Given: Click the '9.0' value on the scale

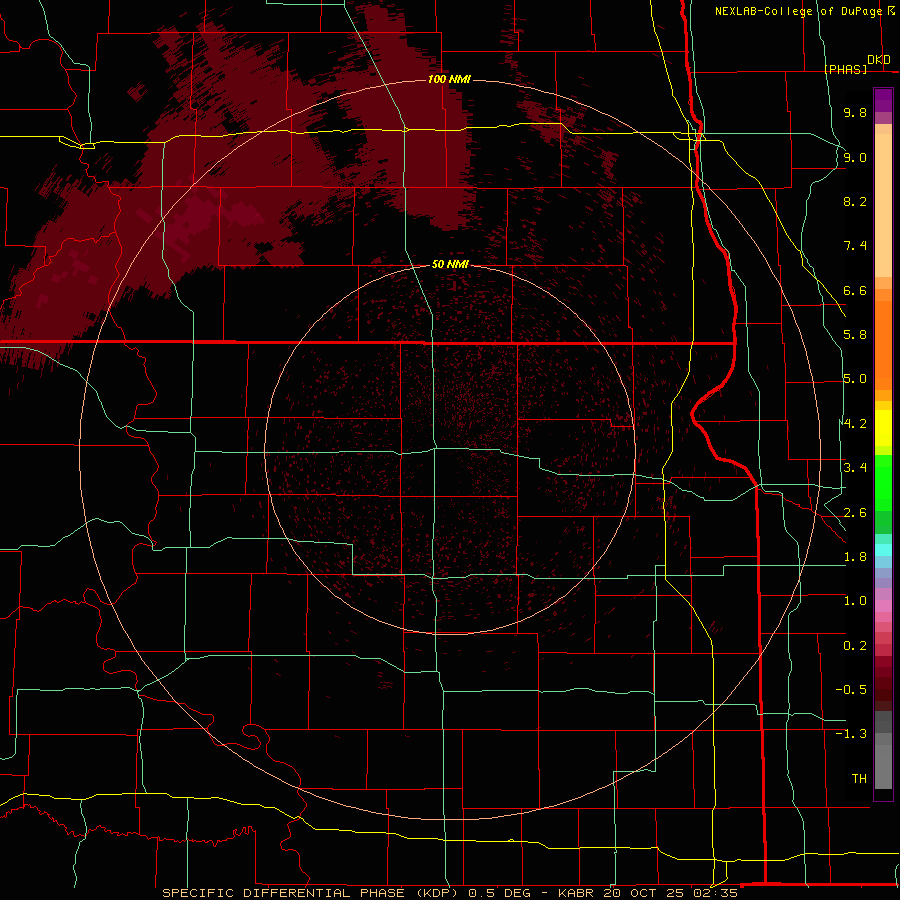Looking at the screenshot, I should point(855,157).
